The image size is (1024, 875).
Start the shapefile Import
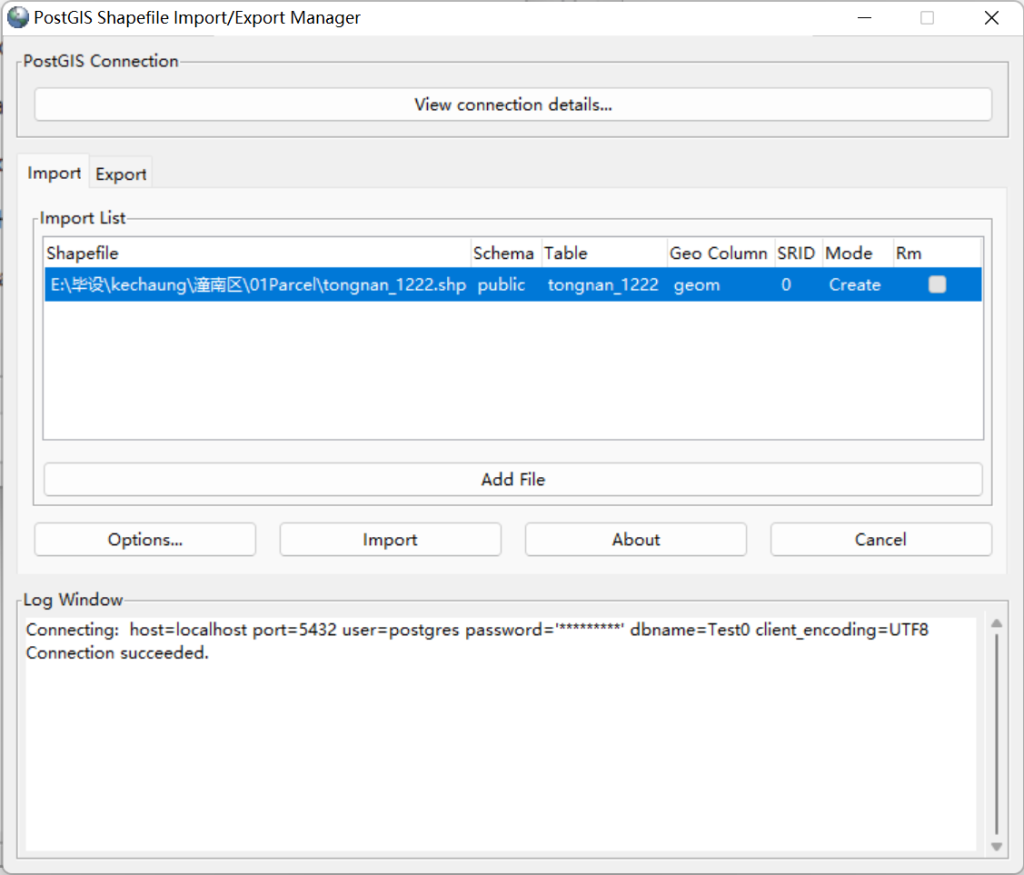pyautogui.click(x=391, y=539)
